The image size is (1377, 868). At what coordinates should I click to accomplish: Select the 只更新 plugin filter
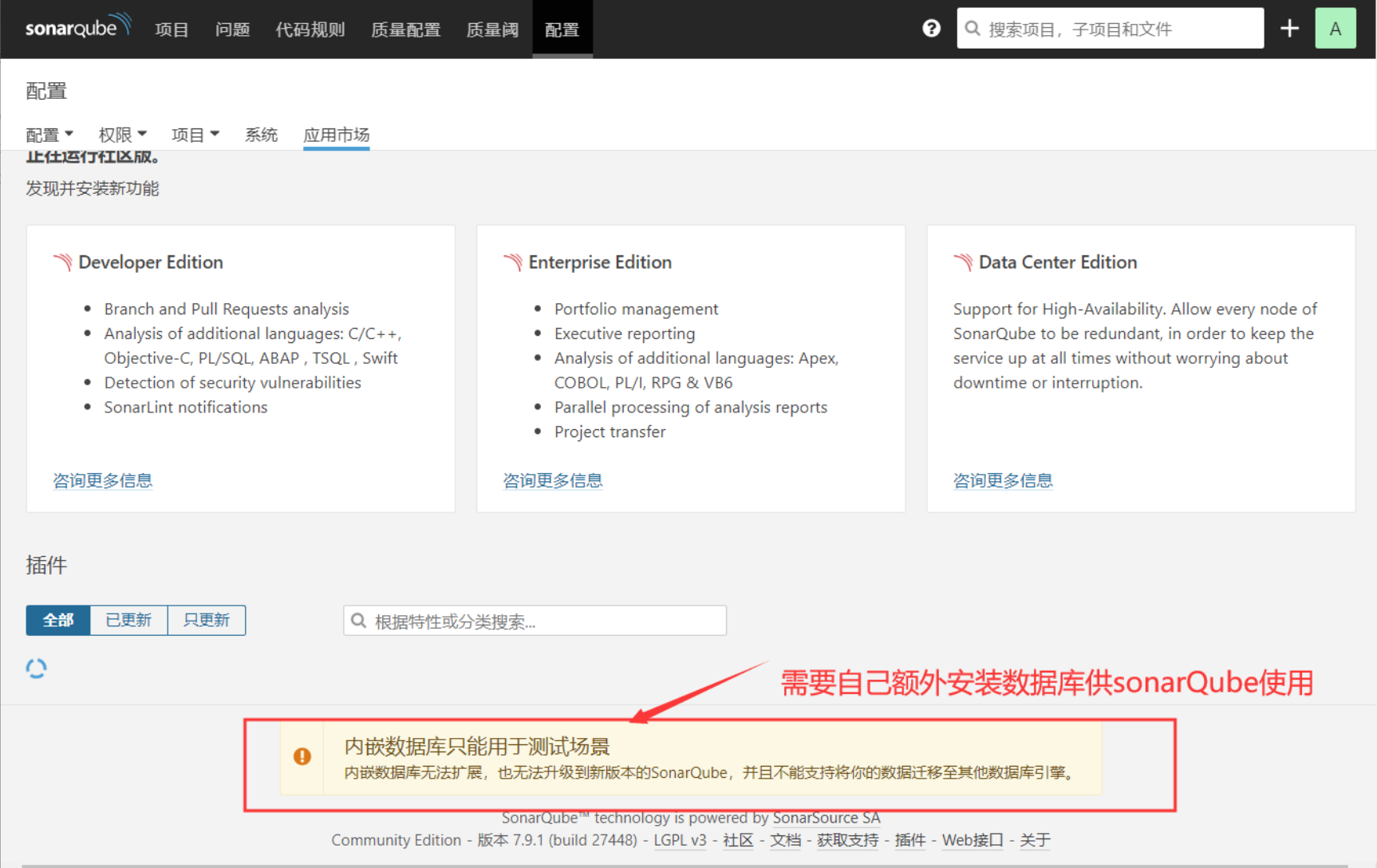[207, 620]
